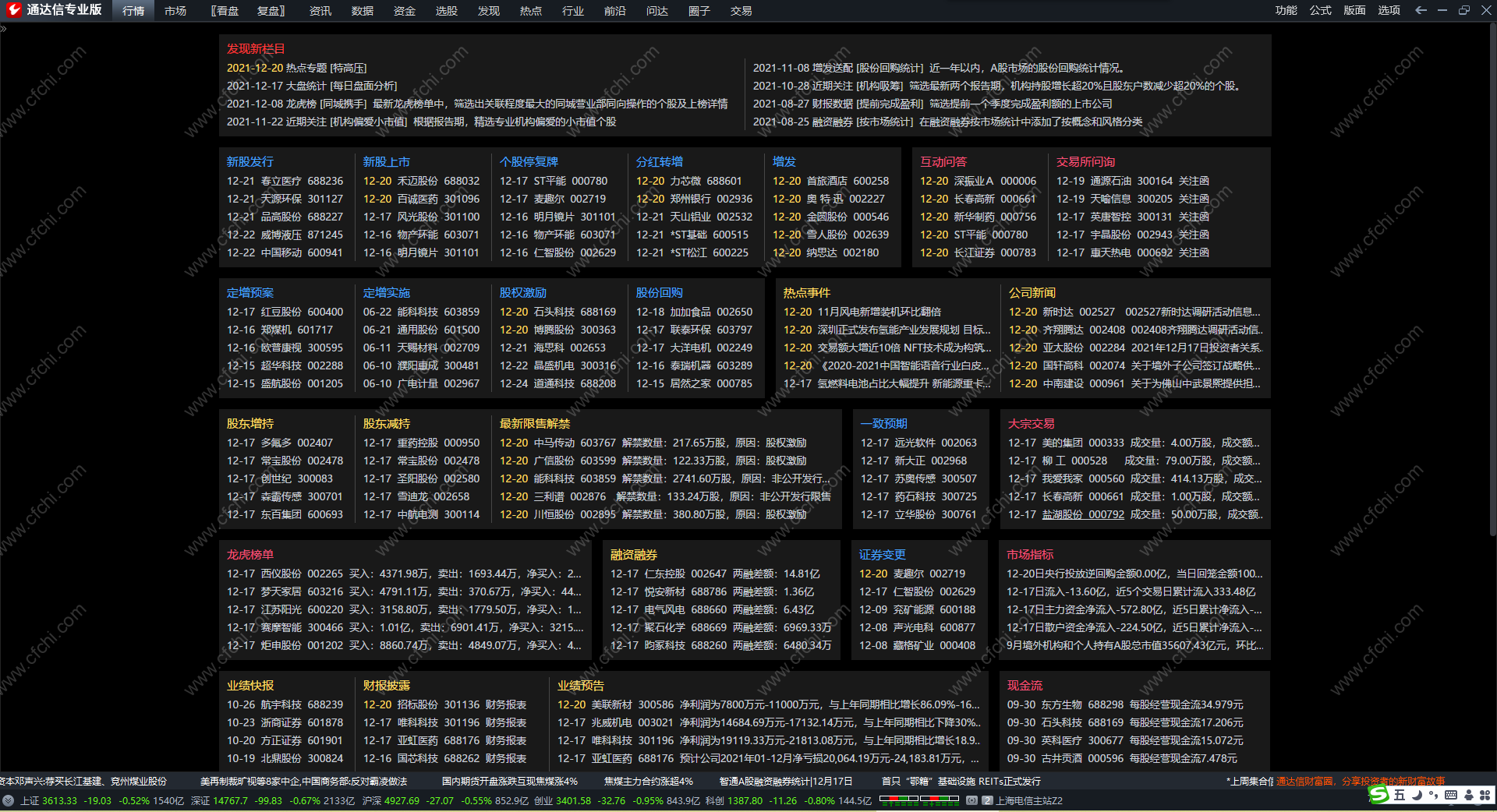Switch to the 市场 tab
Viewport: 1497px width, 812px height.
[175, 11]
